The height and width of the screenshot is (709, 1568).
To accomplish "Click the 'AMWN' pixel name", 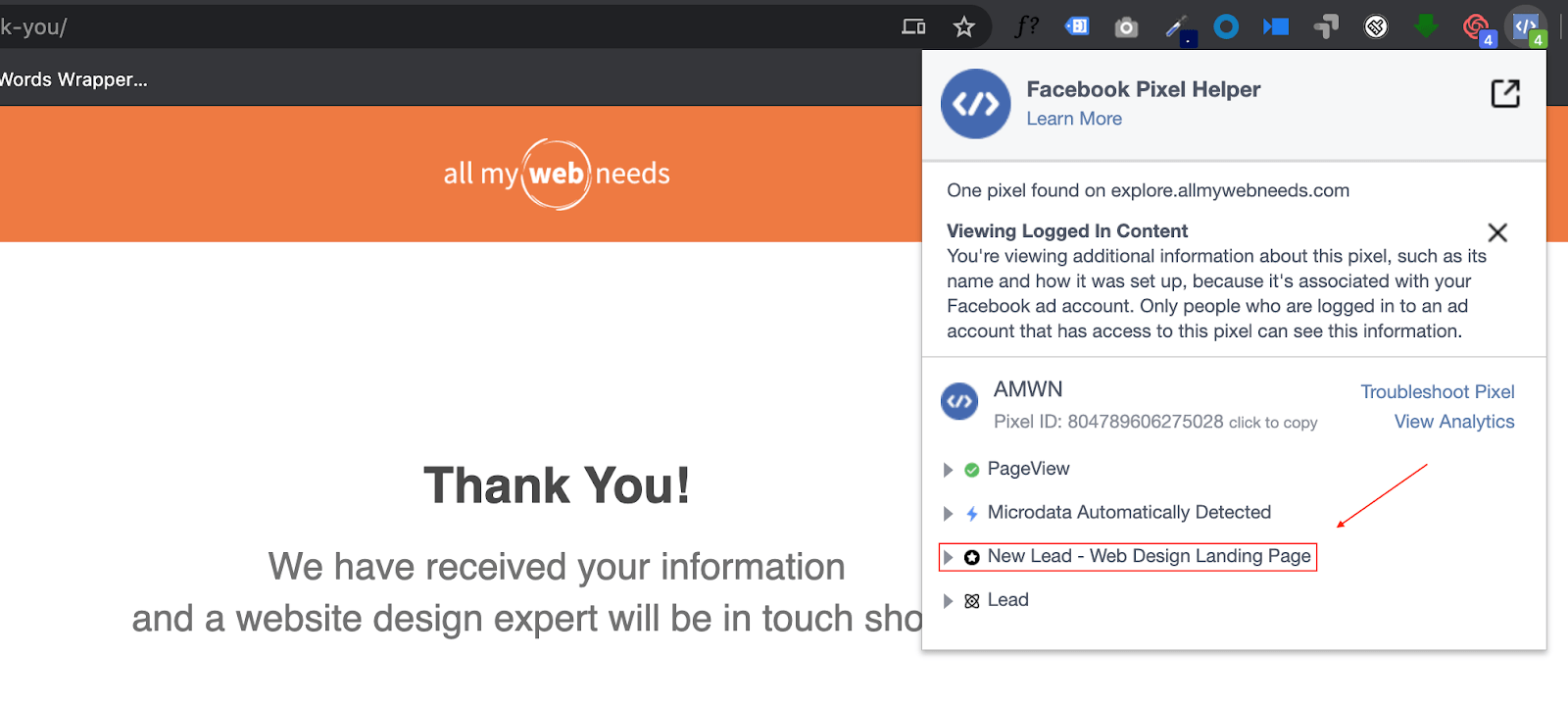I will click(x=1028, y=389).
